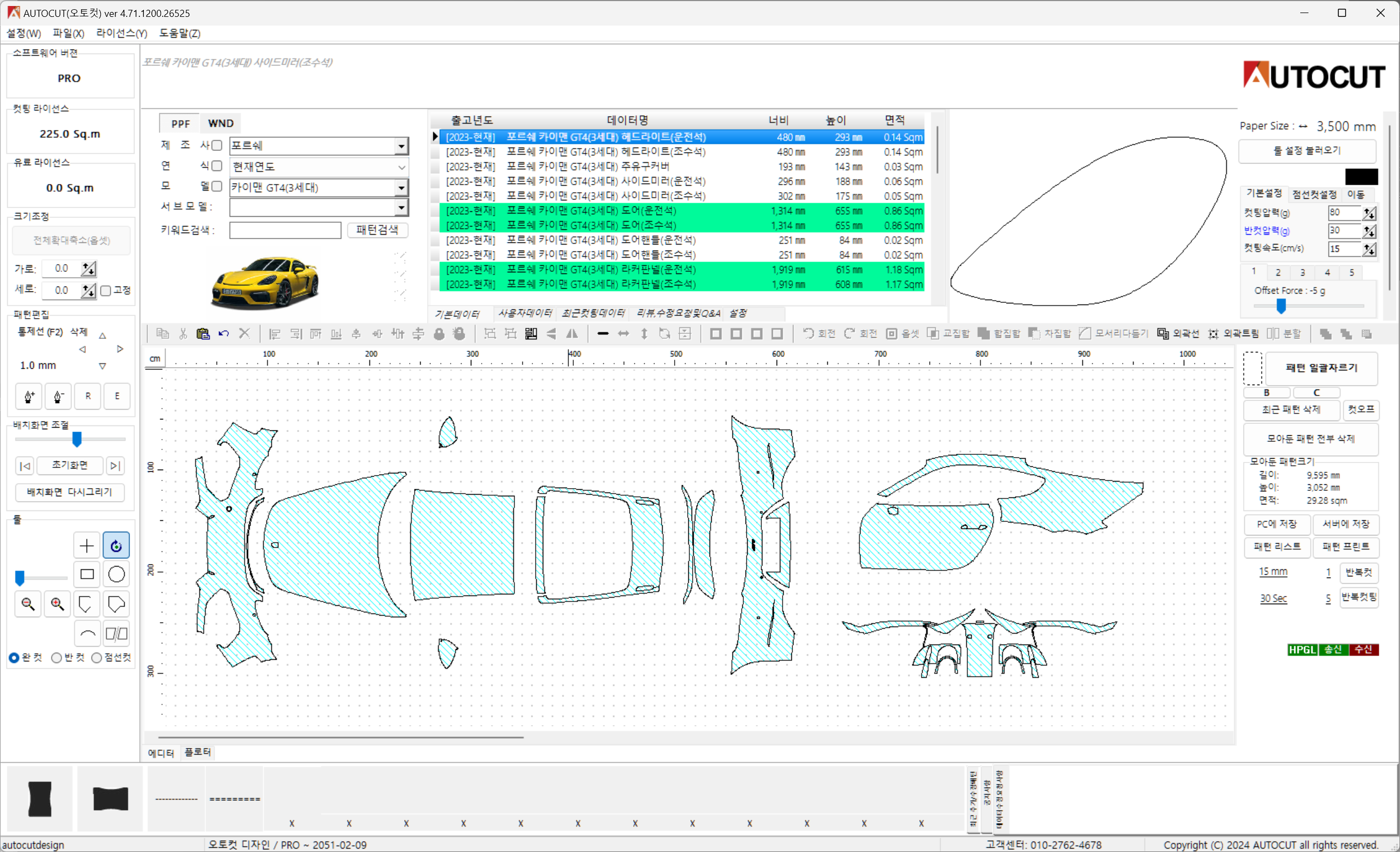Toggle the 연식 year checkbox
This screenshot has height=852, width=1400.
click(216, 166)
